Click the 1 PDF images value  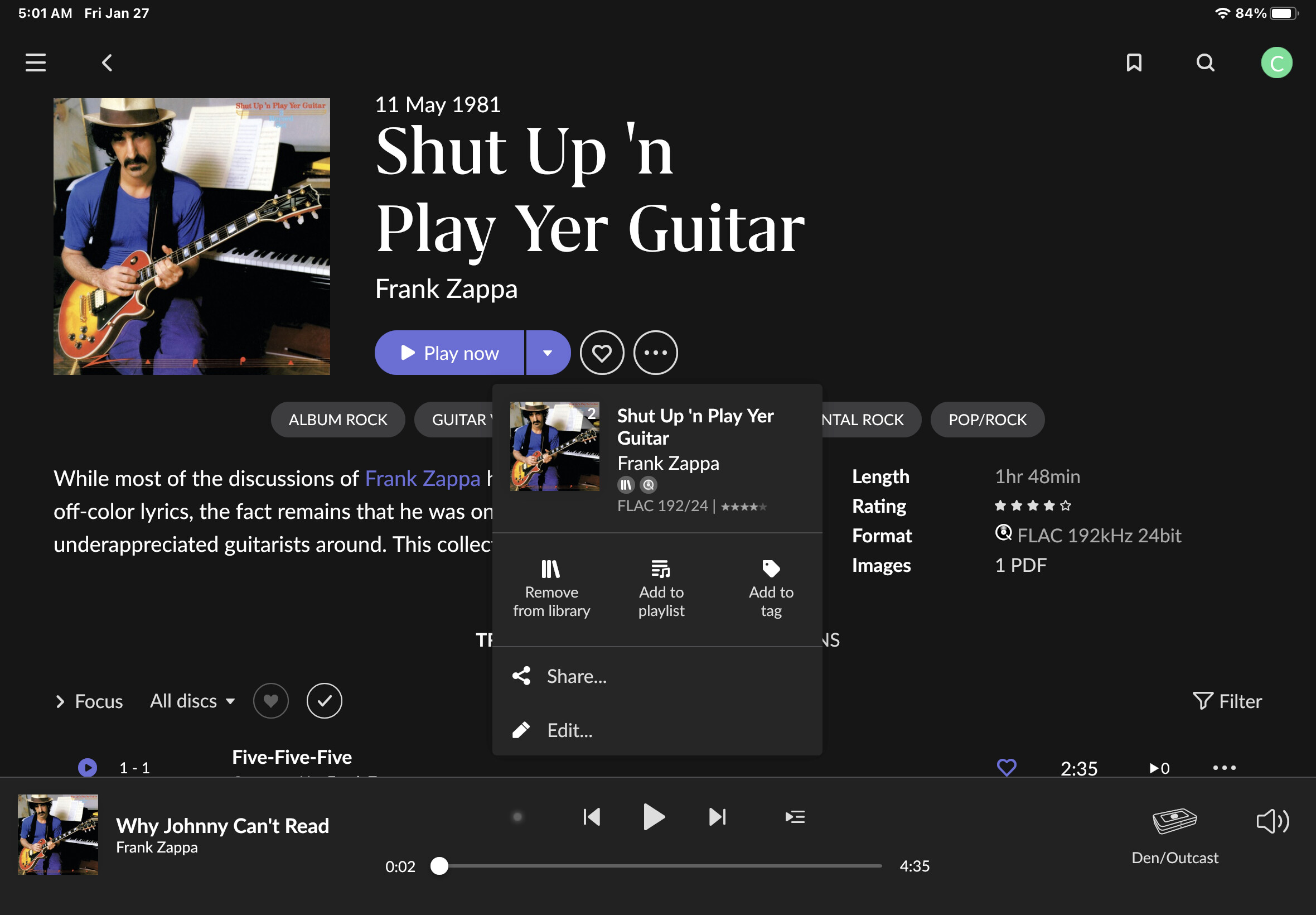1021,565
